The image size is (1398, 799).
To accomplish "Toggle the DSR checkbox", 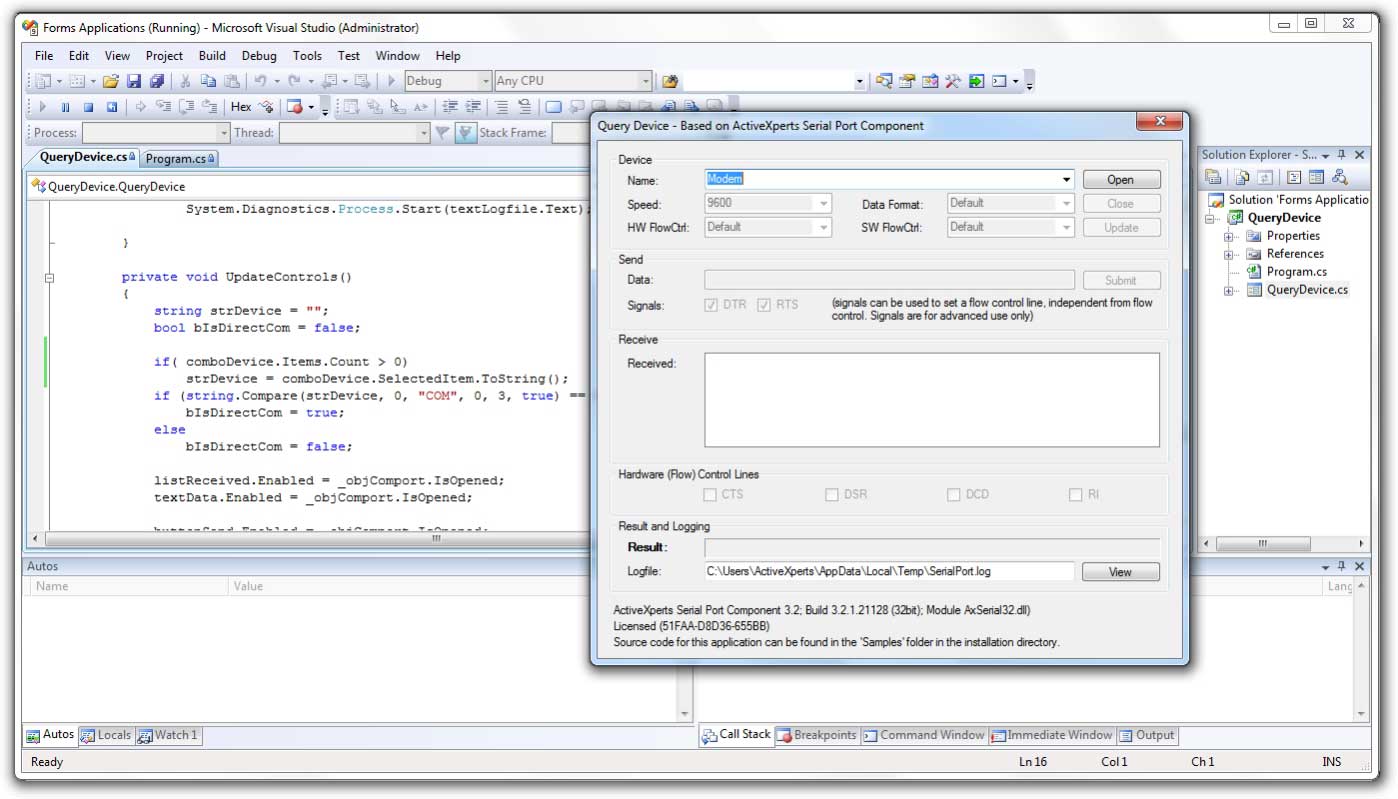I will [832, 495].
